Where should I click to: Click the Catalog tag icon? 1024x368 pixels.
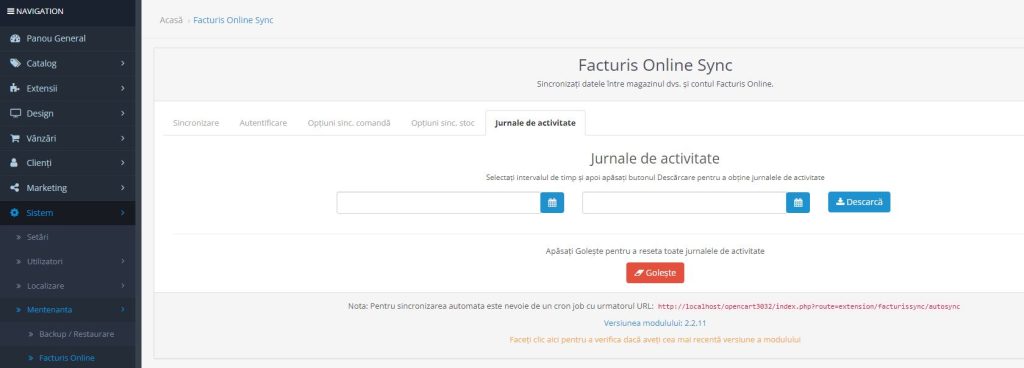(15, 63)
